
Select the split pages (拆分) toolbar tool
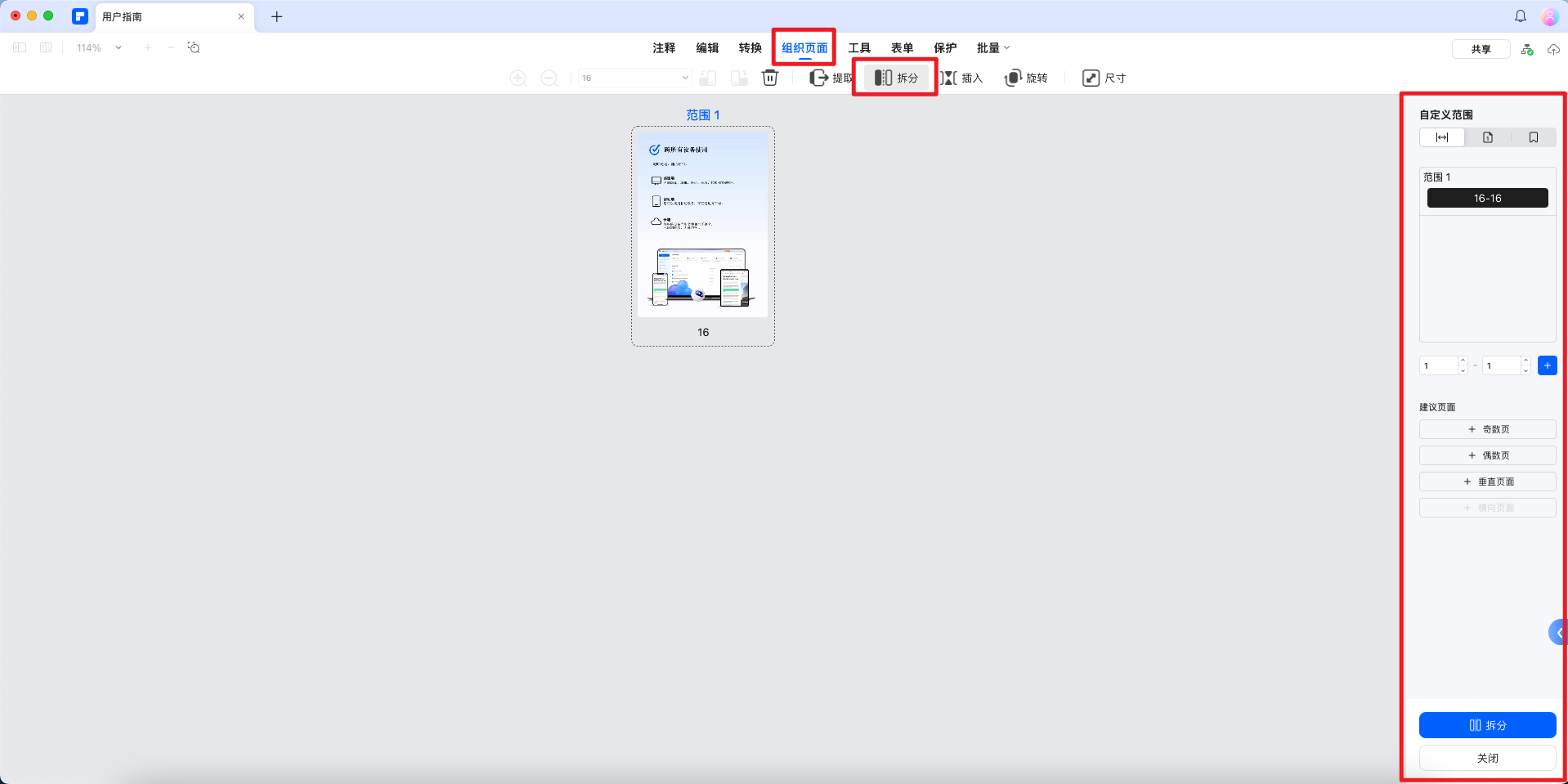coord(895,77)
